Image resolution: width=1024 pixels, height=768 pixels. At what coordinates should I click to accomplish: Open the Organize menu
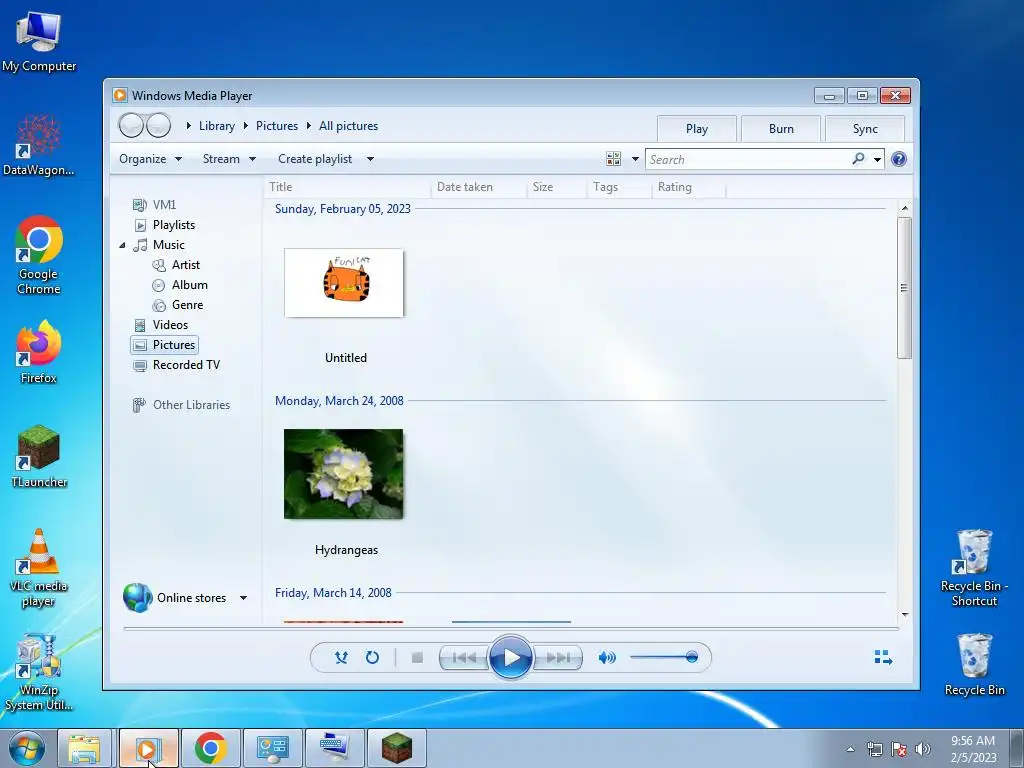coord(150,159)
